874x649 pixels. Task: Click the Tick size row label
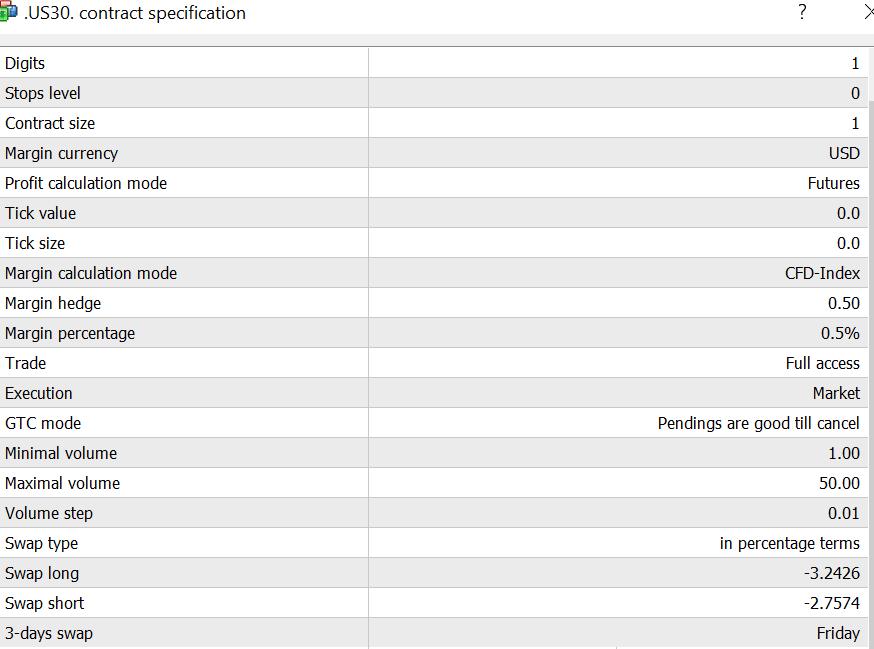pos(35,243)
